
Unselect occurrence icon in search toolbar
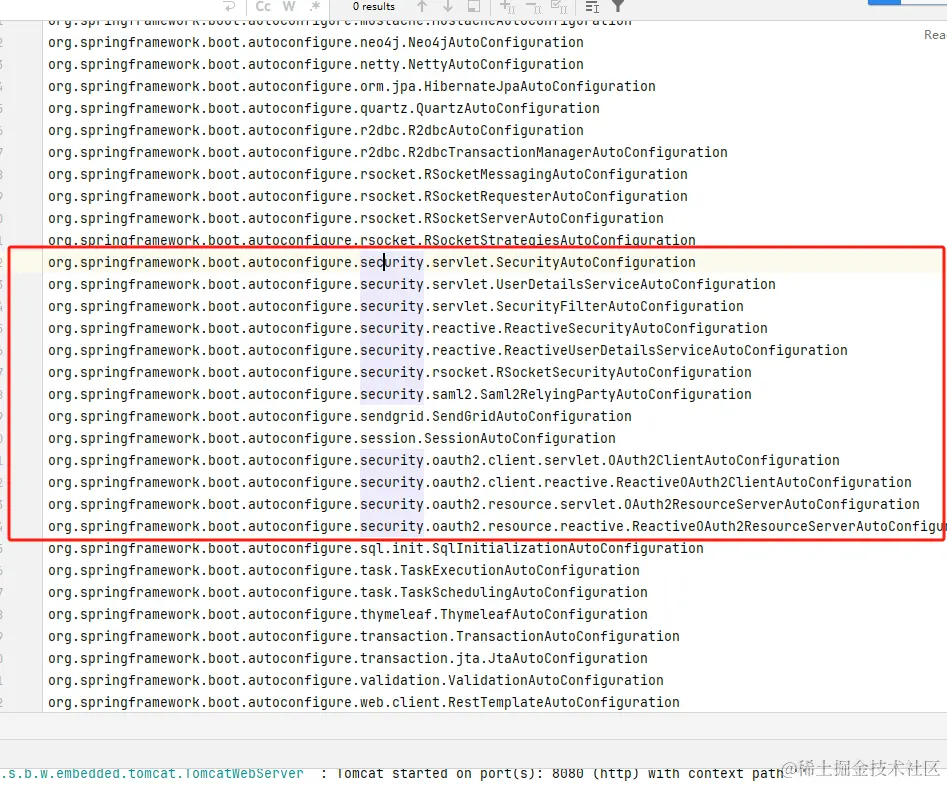tap(533, 7)
